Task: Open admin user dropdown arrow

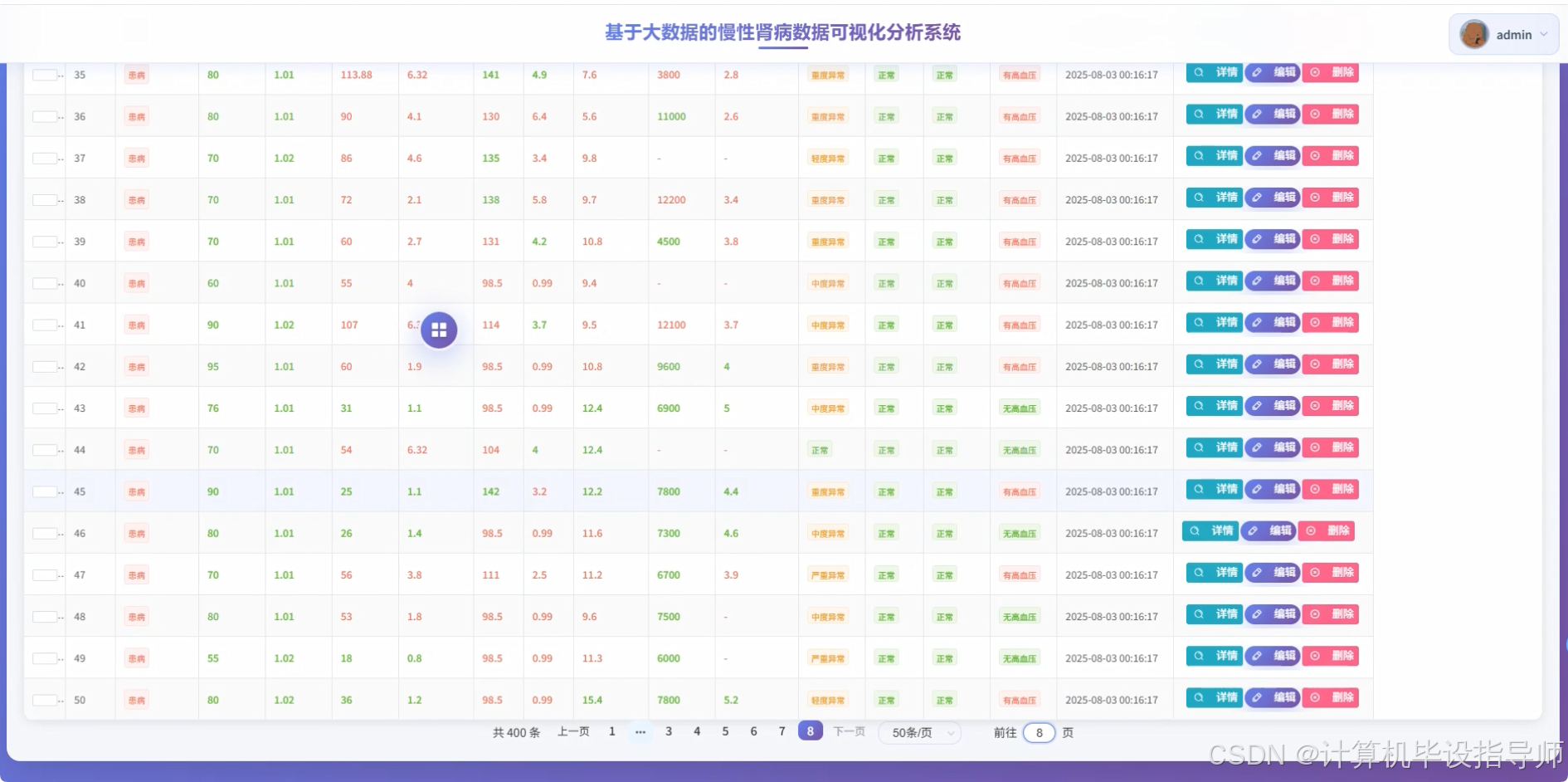Action: pos(1543,34)
